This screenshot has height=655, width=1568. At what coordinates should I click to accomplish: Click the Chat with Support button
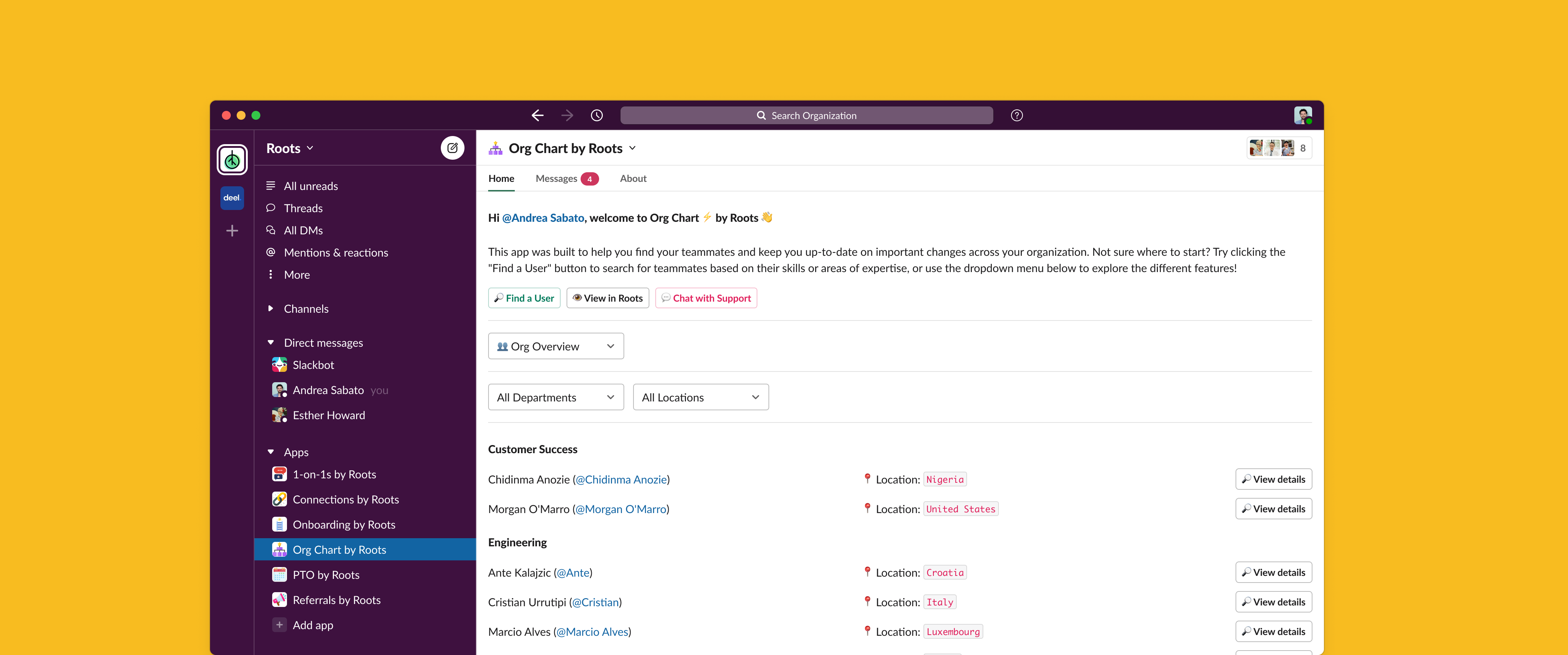[x=706, y=298]
